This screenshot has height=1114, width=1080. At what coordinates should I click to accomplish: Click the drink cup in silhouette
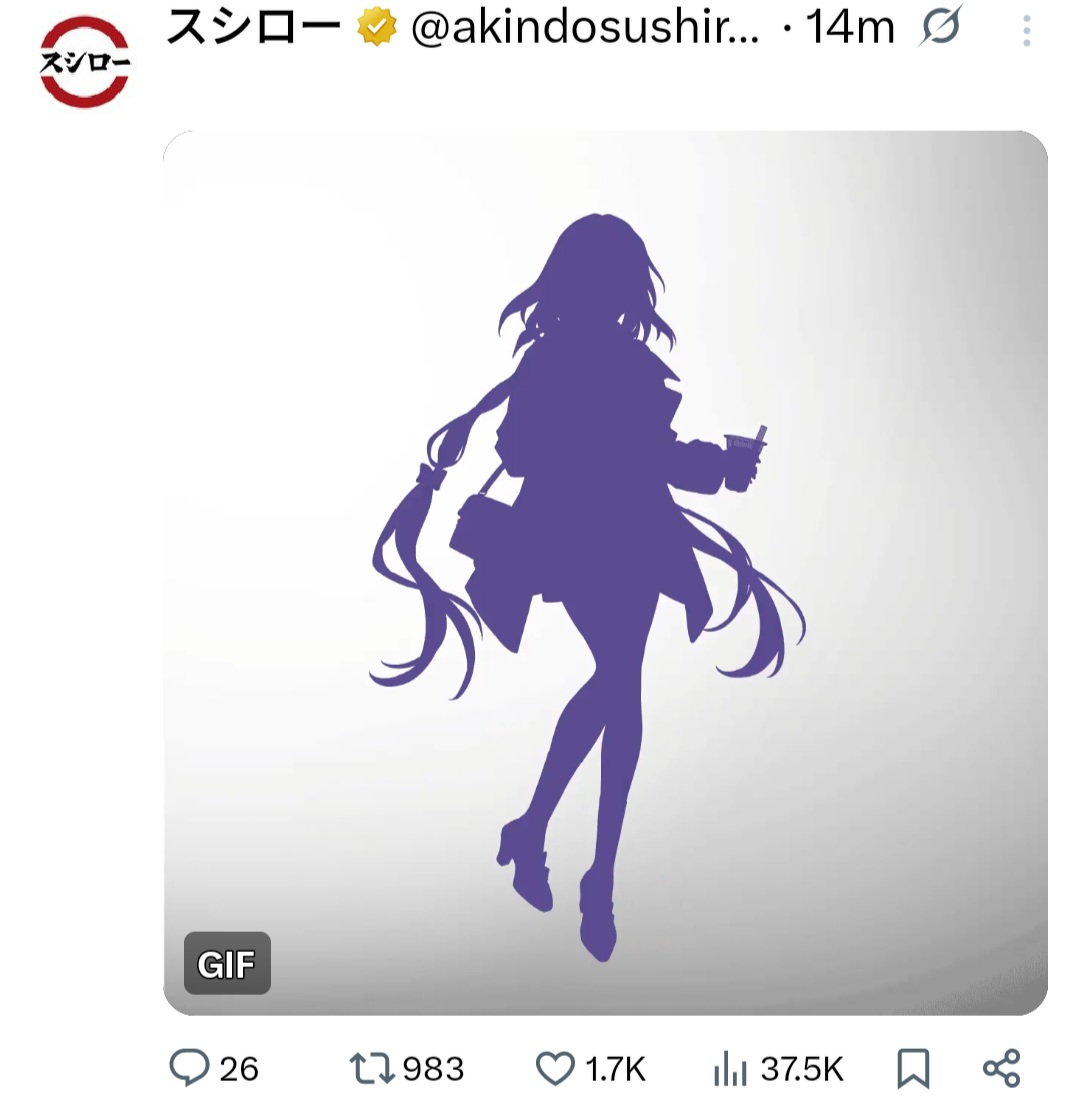tap(742, 458)
